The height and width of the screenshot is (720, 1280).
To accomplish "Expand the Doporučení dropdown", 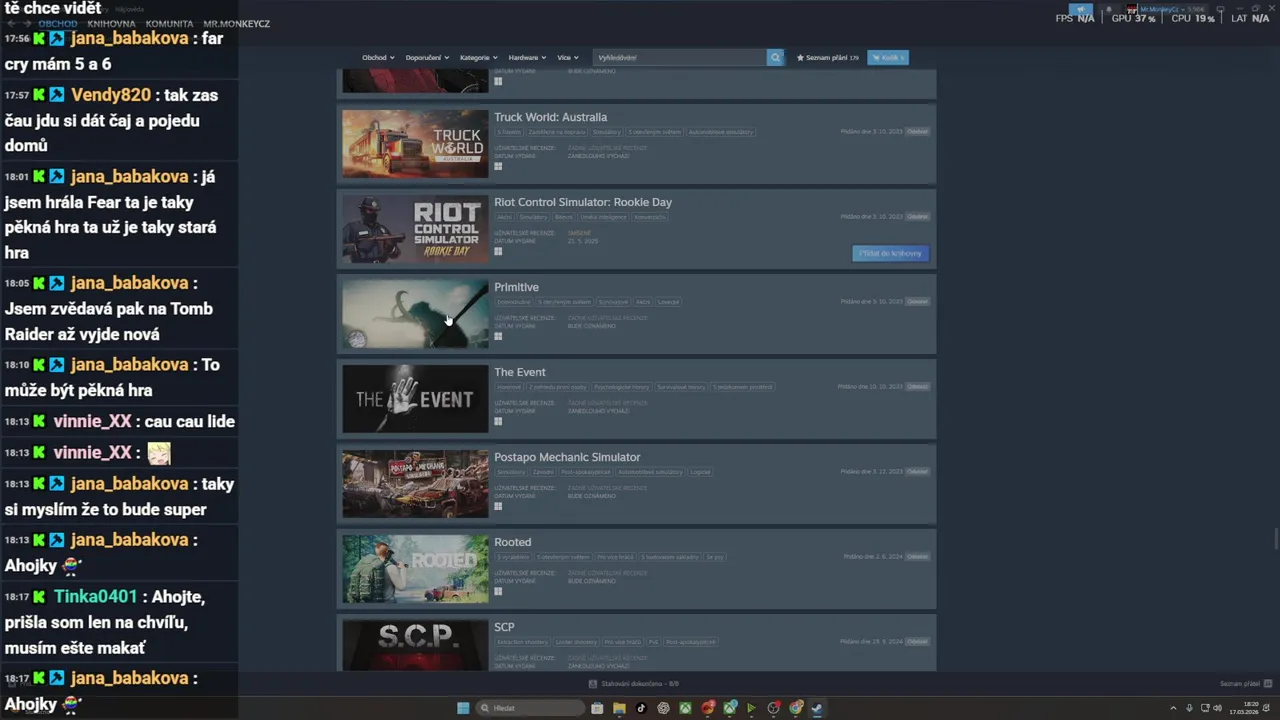I will 427,58.
